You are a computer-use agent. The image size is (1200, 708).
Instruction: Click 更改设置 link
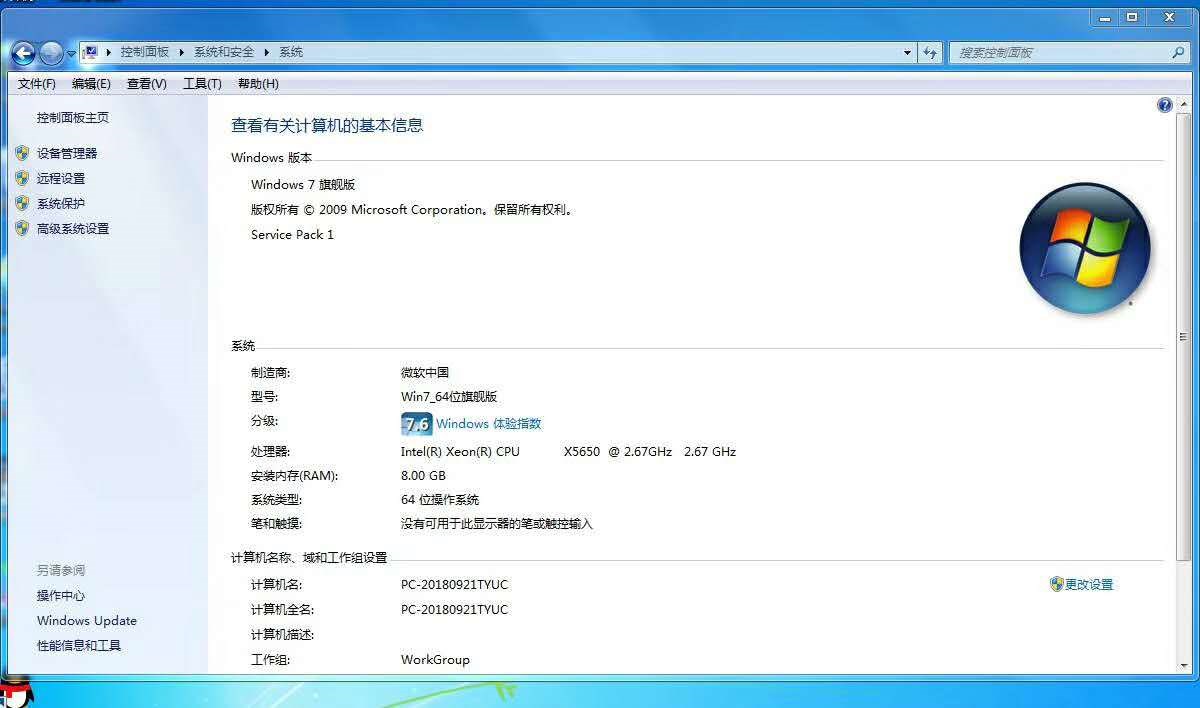click(1089, 585)
